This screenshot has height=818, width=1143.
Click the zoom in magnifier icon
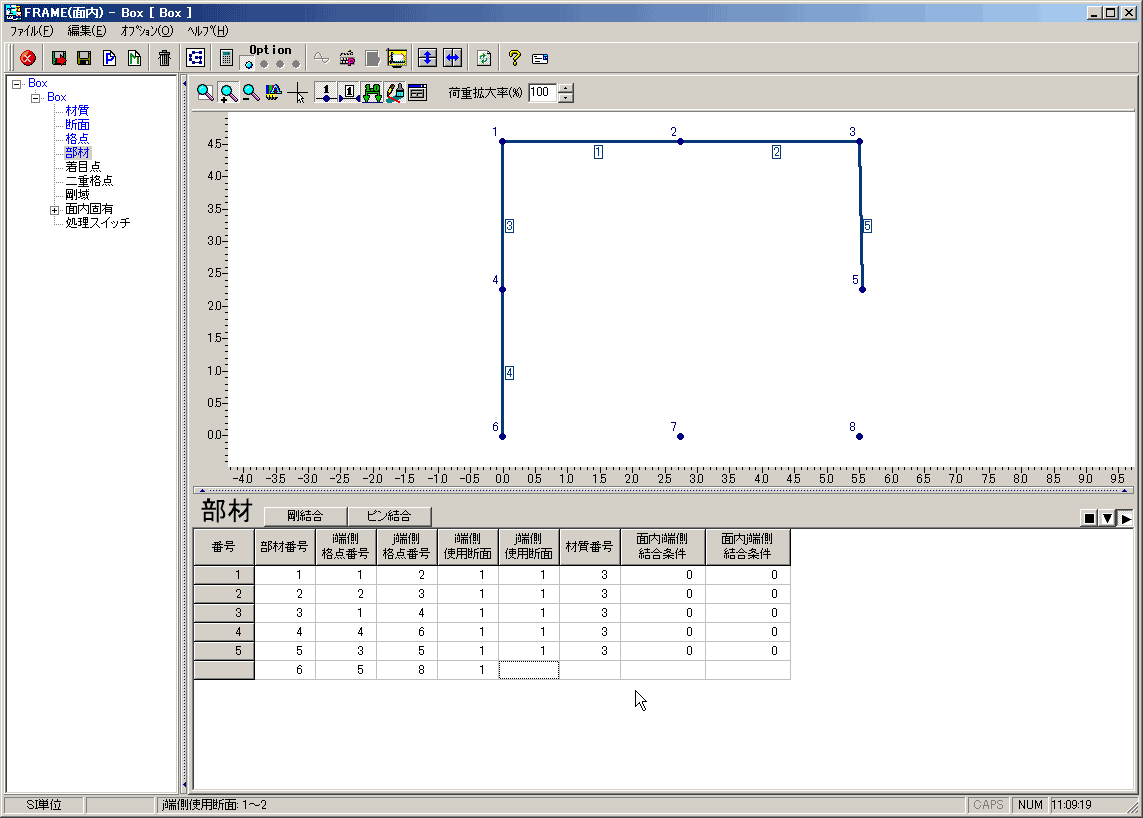pos(228,93)
